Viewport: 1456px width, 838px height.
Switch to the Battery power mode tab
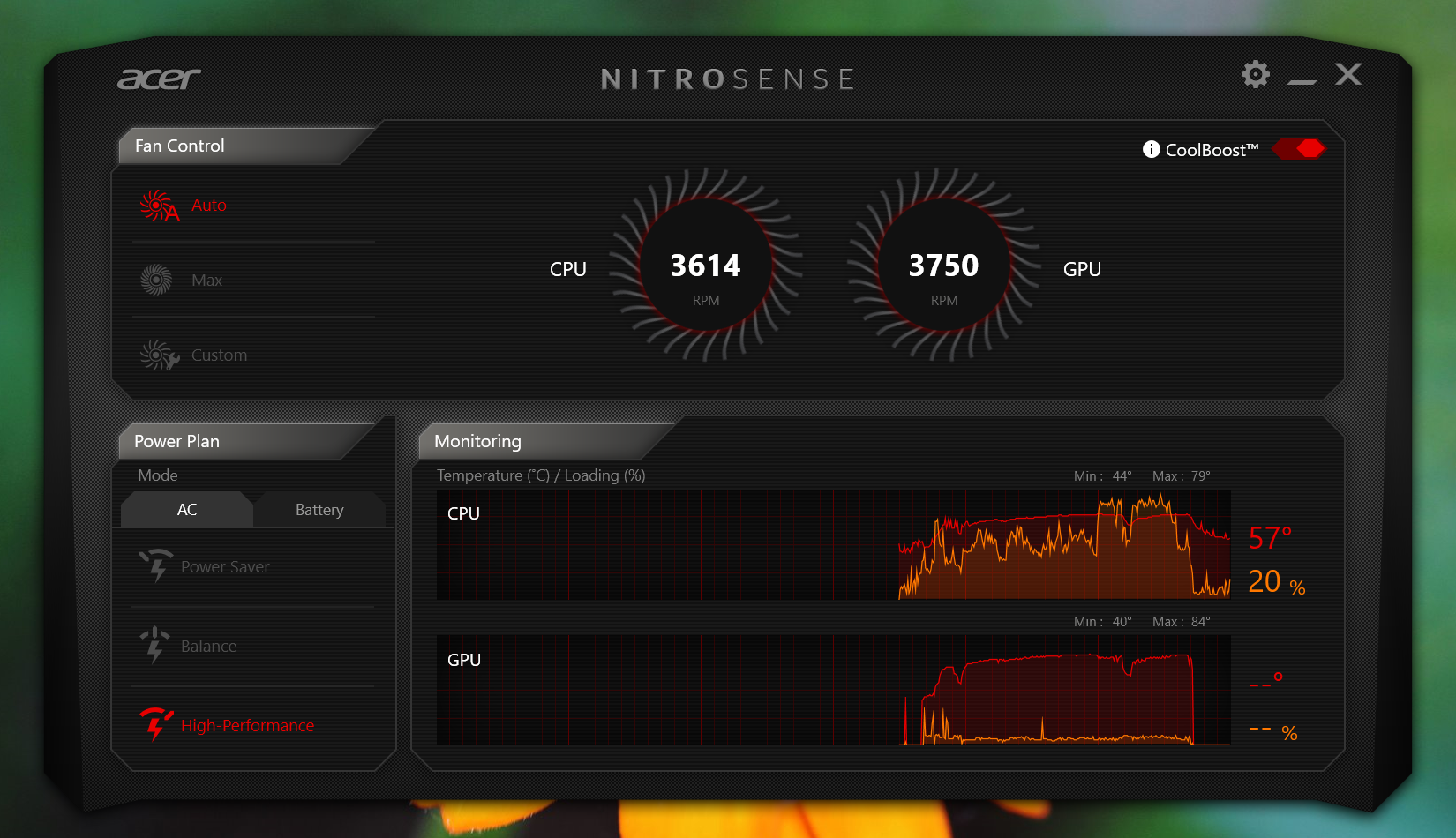point(319,510)
